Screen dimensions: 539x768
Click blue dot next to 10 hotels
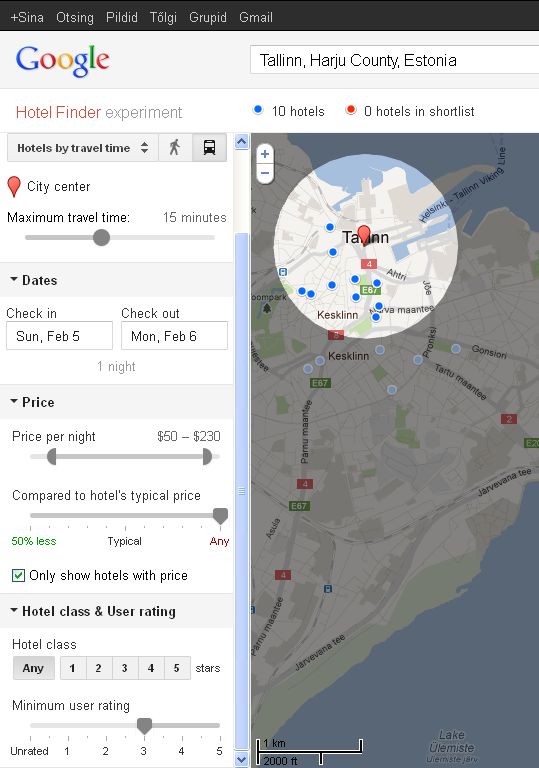pyautogui.click(x=258, y=110)
